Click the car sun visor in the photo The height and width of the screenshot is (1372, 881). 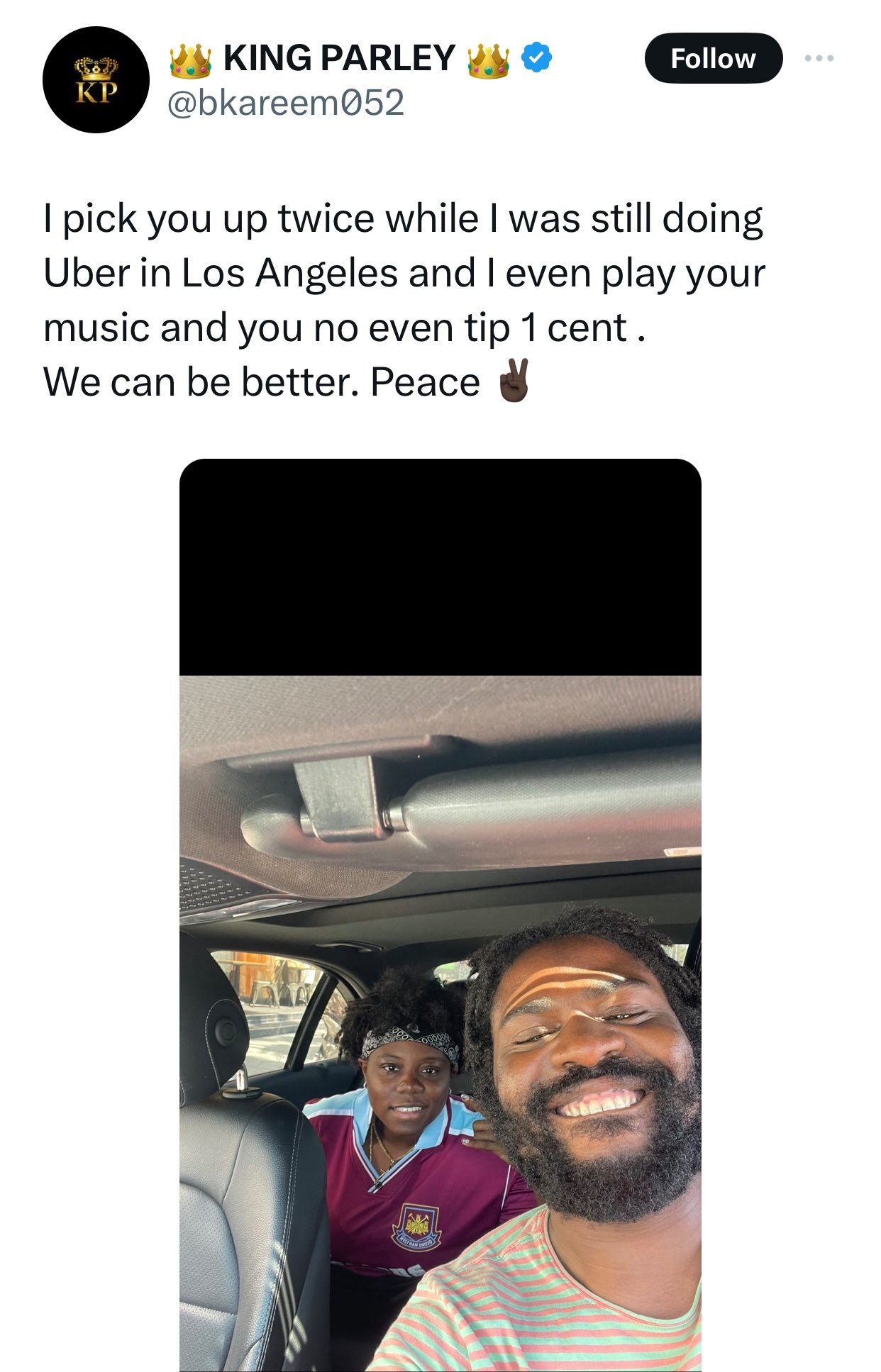(468, 801)
